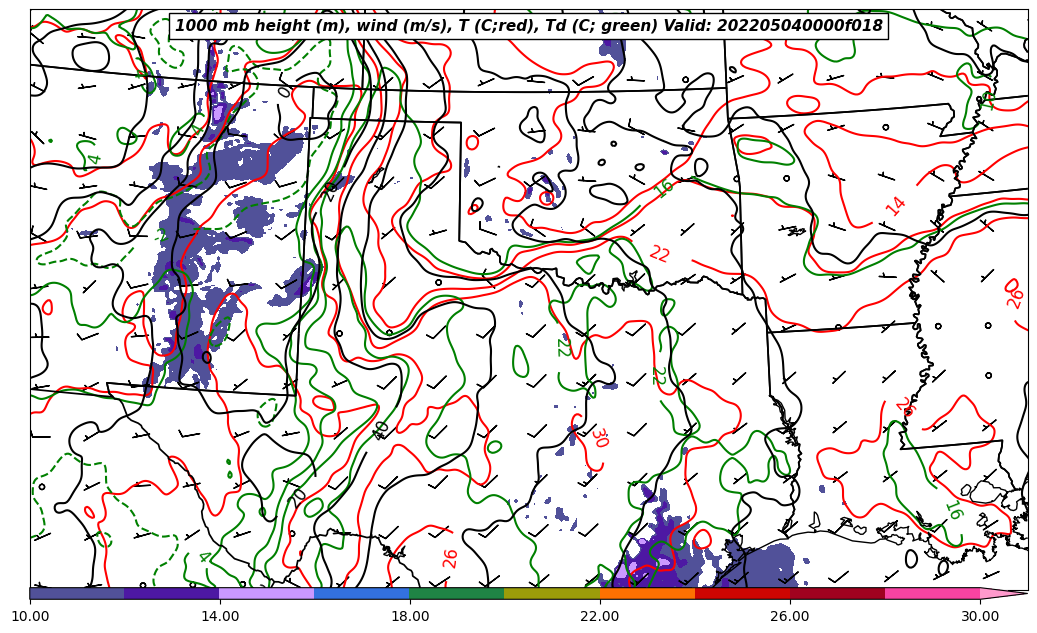The height and width of the screenshot is (633, 1037).
Task: Click the 26.00 colorbar tick label
Action: pyautogui.click(x=790, y=616)
